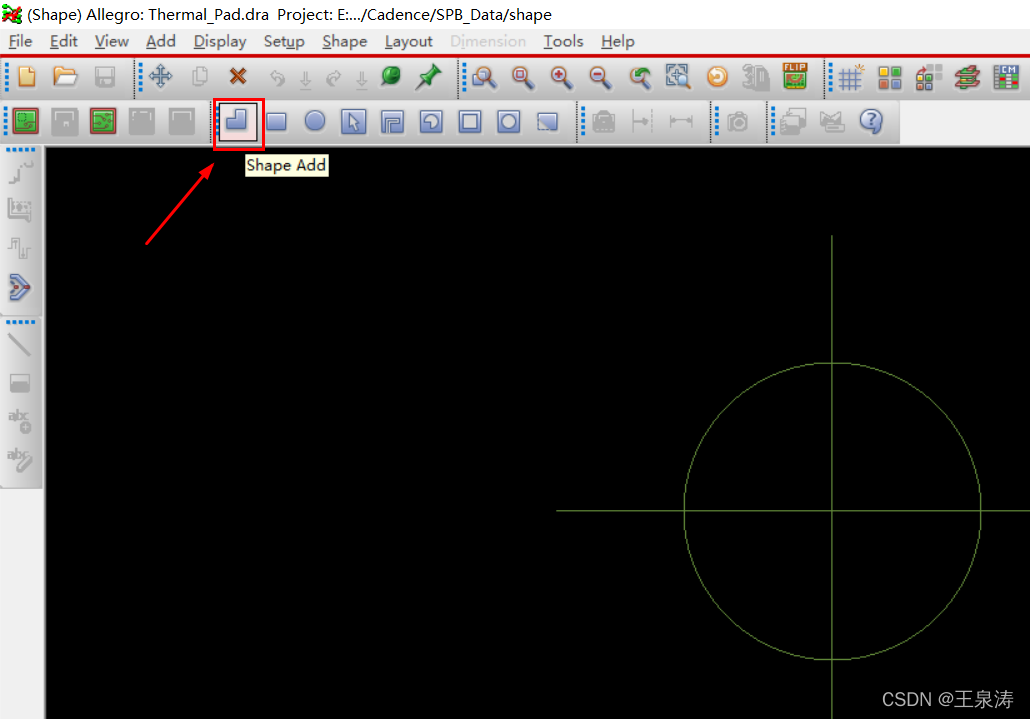This screenshot has width=1030, height=719.
Task: Open the File menu
Action: 20,41
